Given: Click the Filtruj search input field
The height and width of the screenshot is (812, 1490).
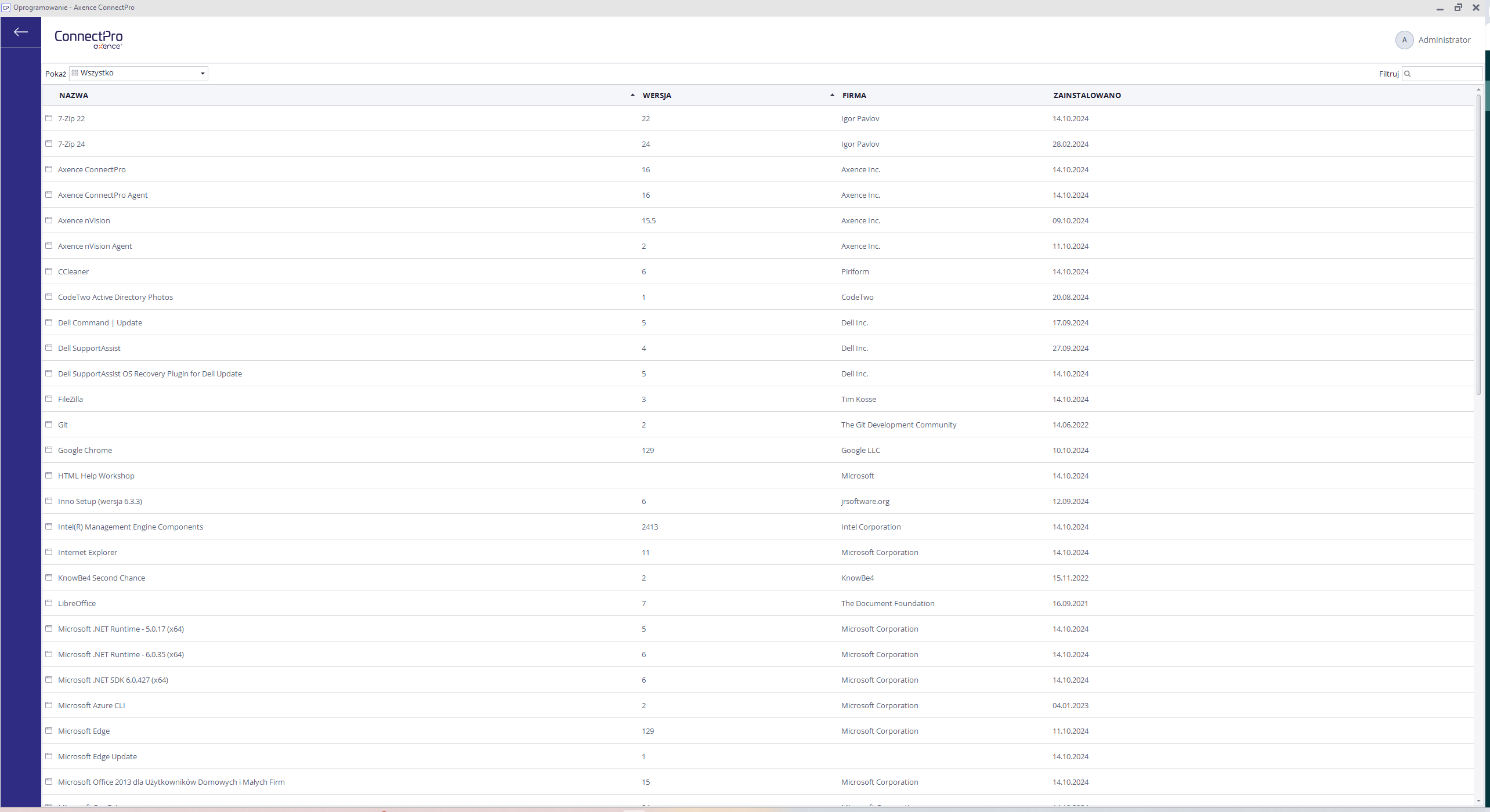Looking at the screenshot, I should click(x=1442, y=74).
